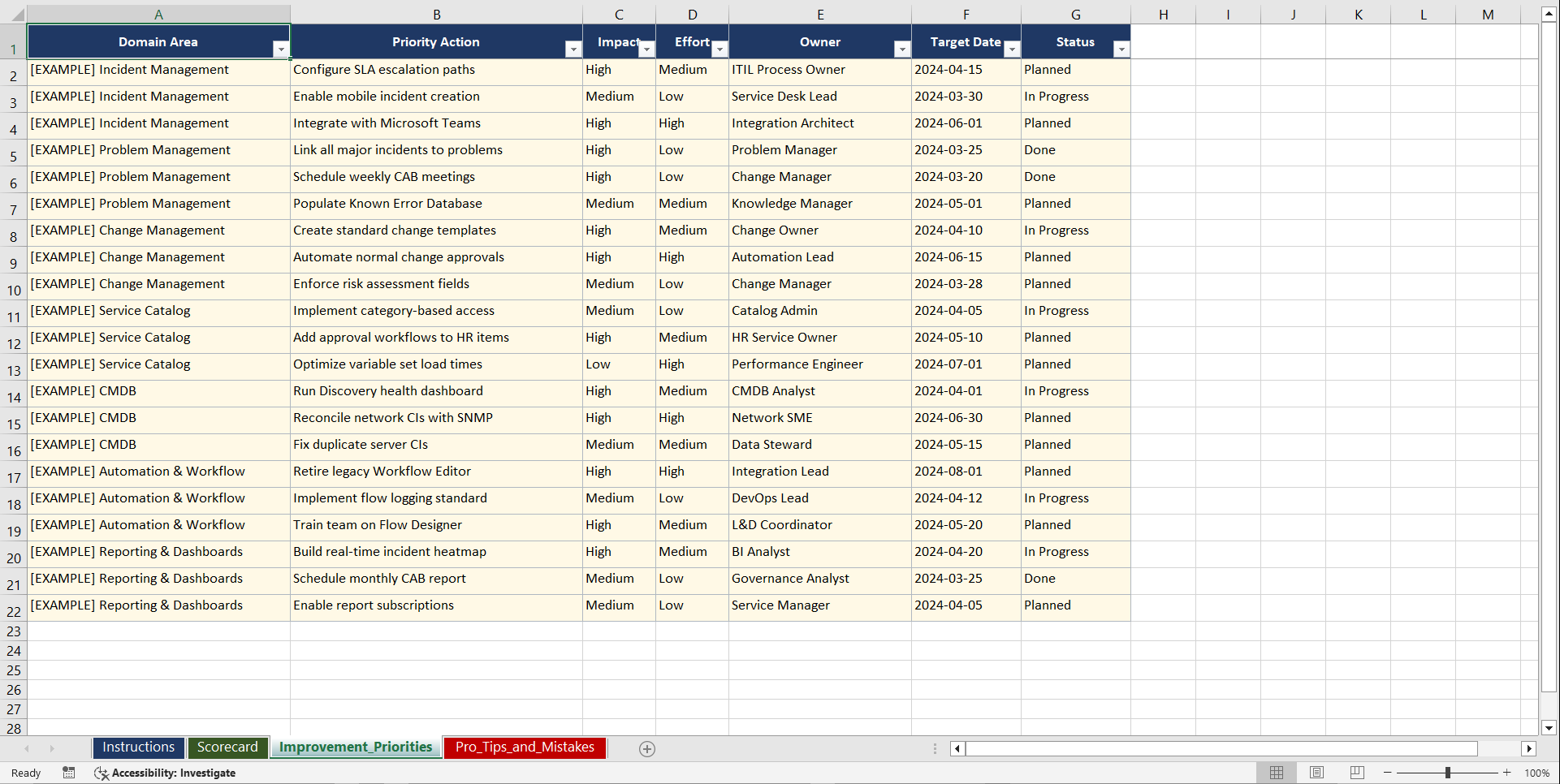
Task: Open the Owner column filter dropdown
Action: pyautogui.click(x=901, y=50)
